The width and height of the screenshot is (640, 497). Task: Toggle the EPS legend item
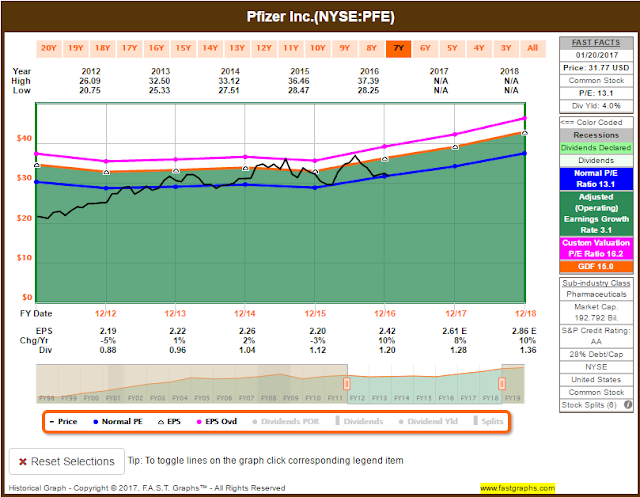click(x=169, y=422)
